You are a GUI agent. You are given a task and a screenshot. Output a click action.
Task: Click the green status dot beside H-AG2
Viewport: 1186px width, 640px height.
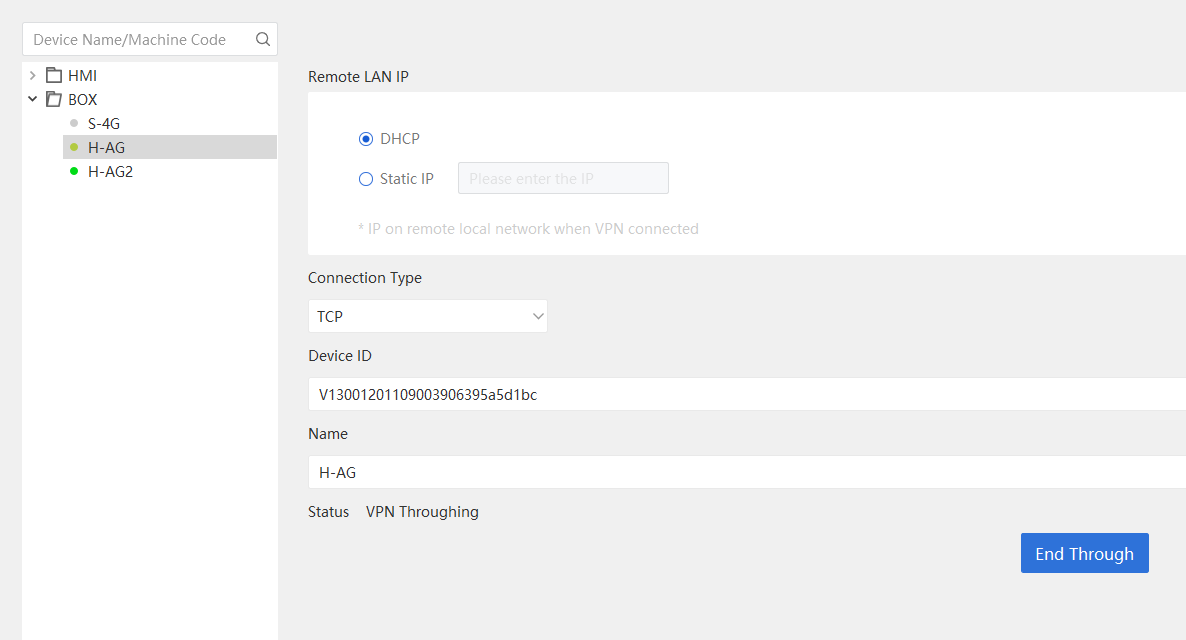73,171
